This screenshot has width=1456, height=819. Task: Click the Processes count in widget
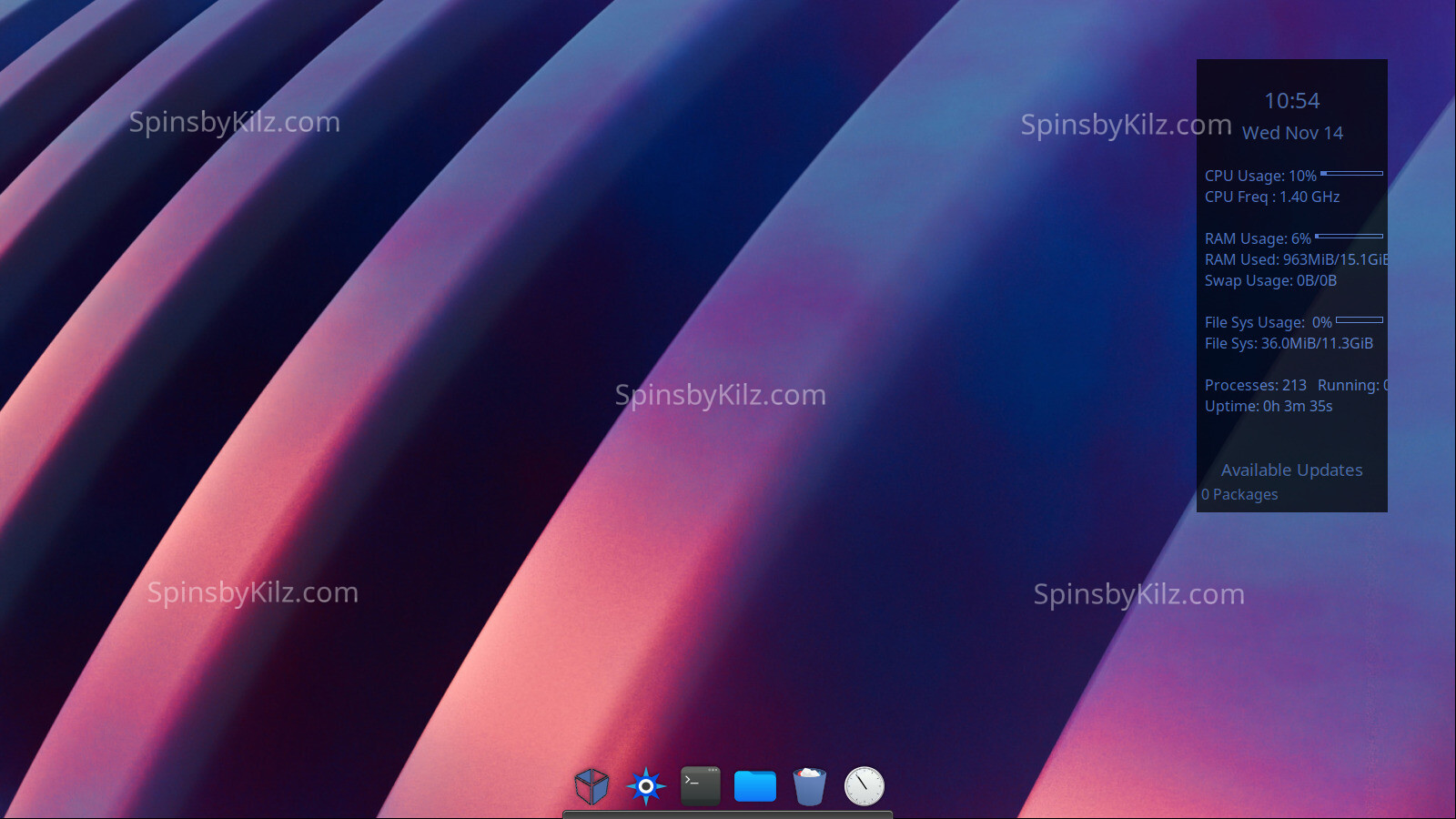[x=1255, y=386]
